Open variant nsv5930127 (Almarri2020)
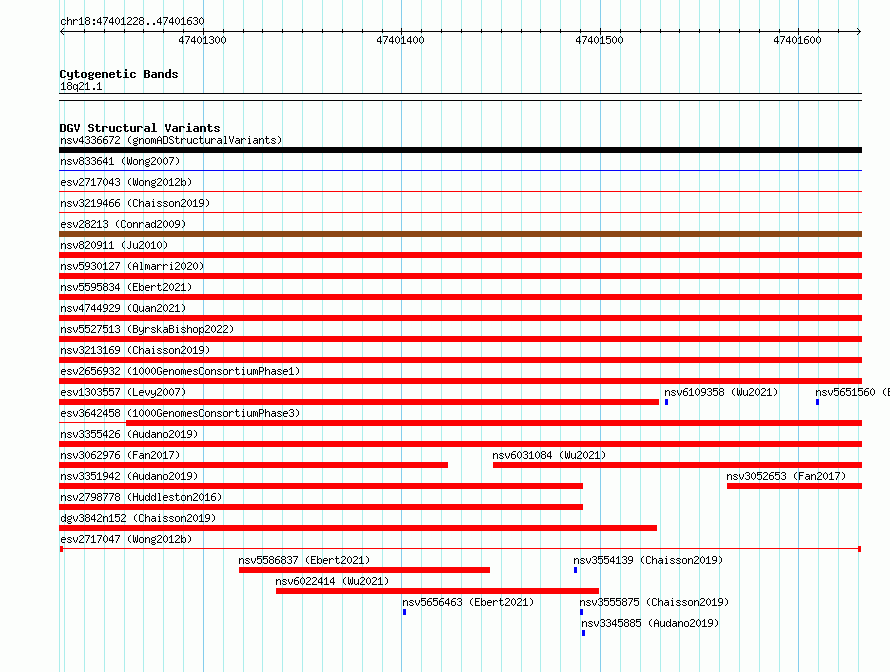890x672 pixels. (132, 266)
